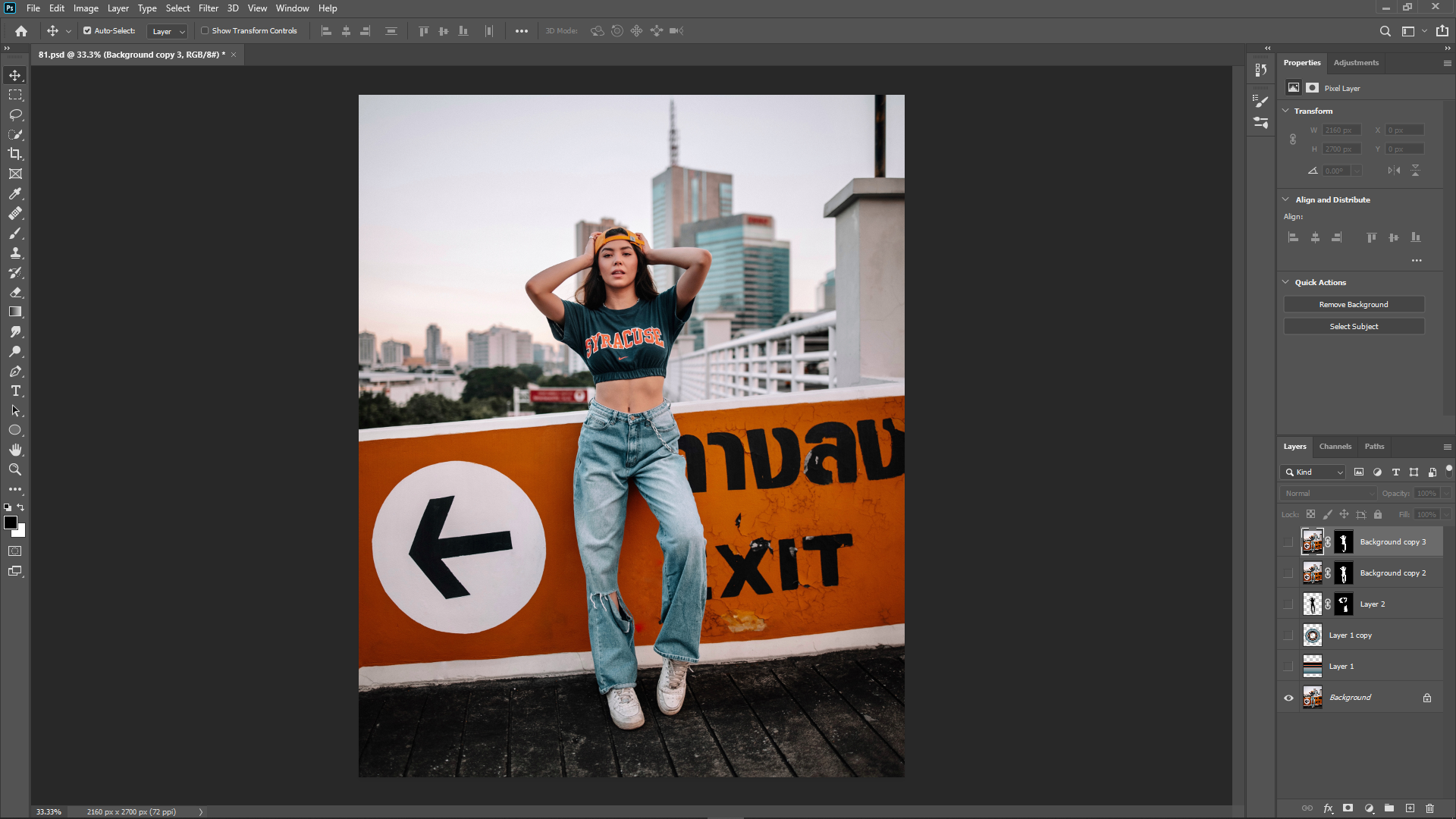Select the Clone Stamp tool
1456x819 pixels.
pyautogui.click(x=15, y=253)
